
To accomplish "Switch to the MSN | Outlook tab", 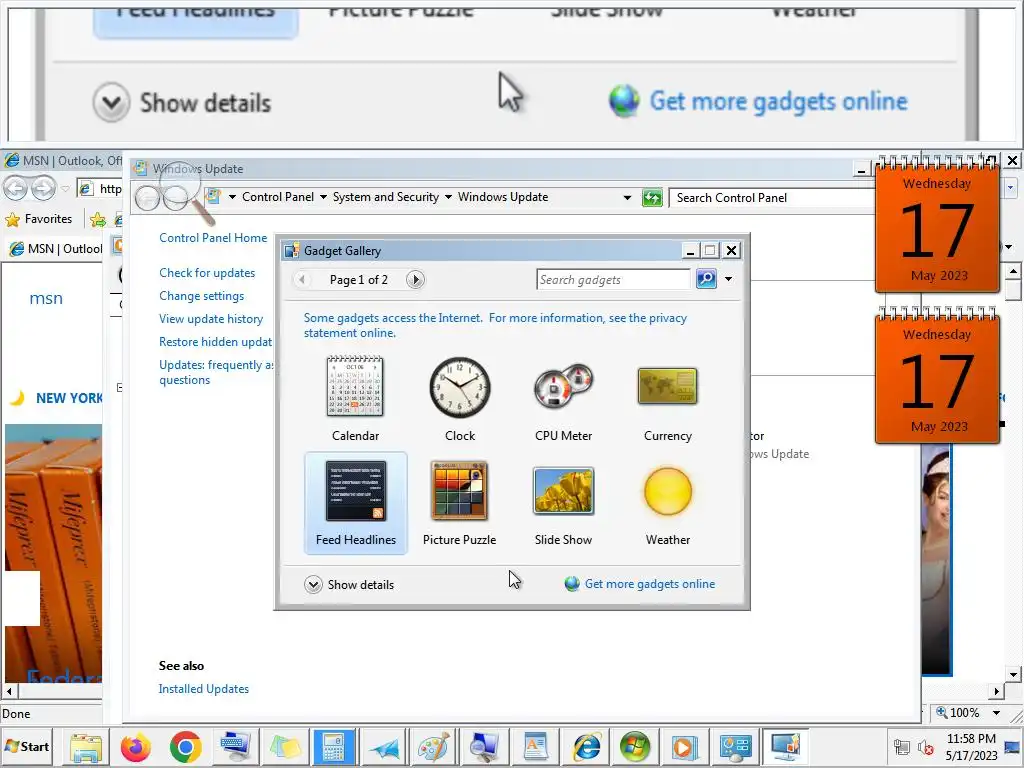I will [x=55, y=249].
